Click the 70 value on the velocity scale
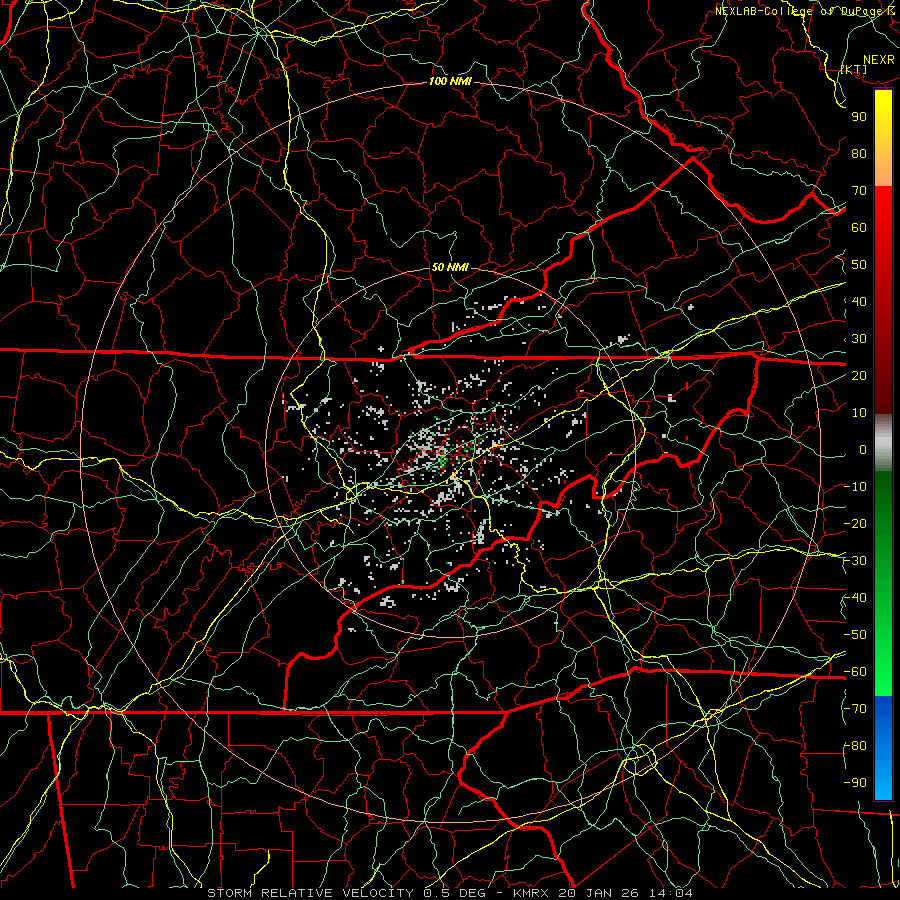The height and width of the screenshot is (900, 900). coord(859,191)
